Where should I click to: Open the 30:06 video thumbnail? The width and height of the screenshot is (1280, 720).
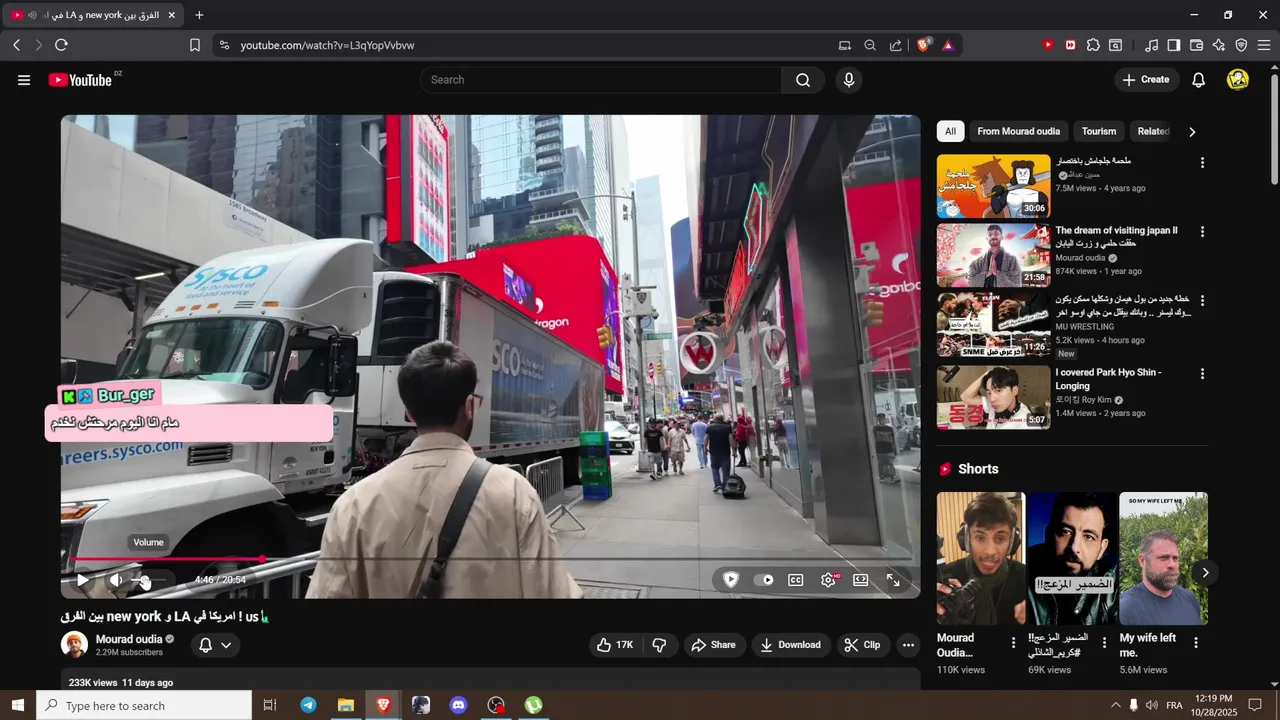[x=993, y=186]
